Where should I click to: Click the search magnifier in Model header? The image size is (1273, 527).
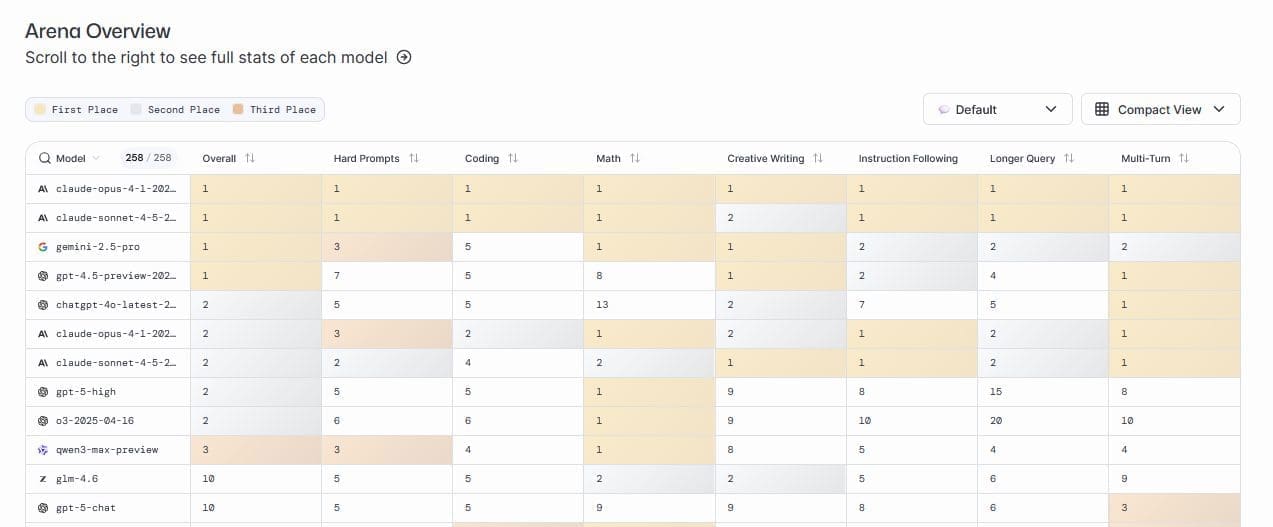coord(45,158)
